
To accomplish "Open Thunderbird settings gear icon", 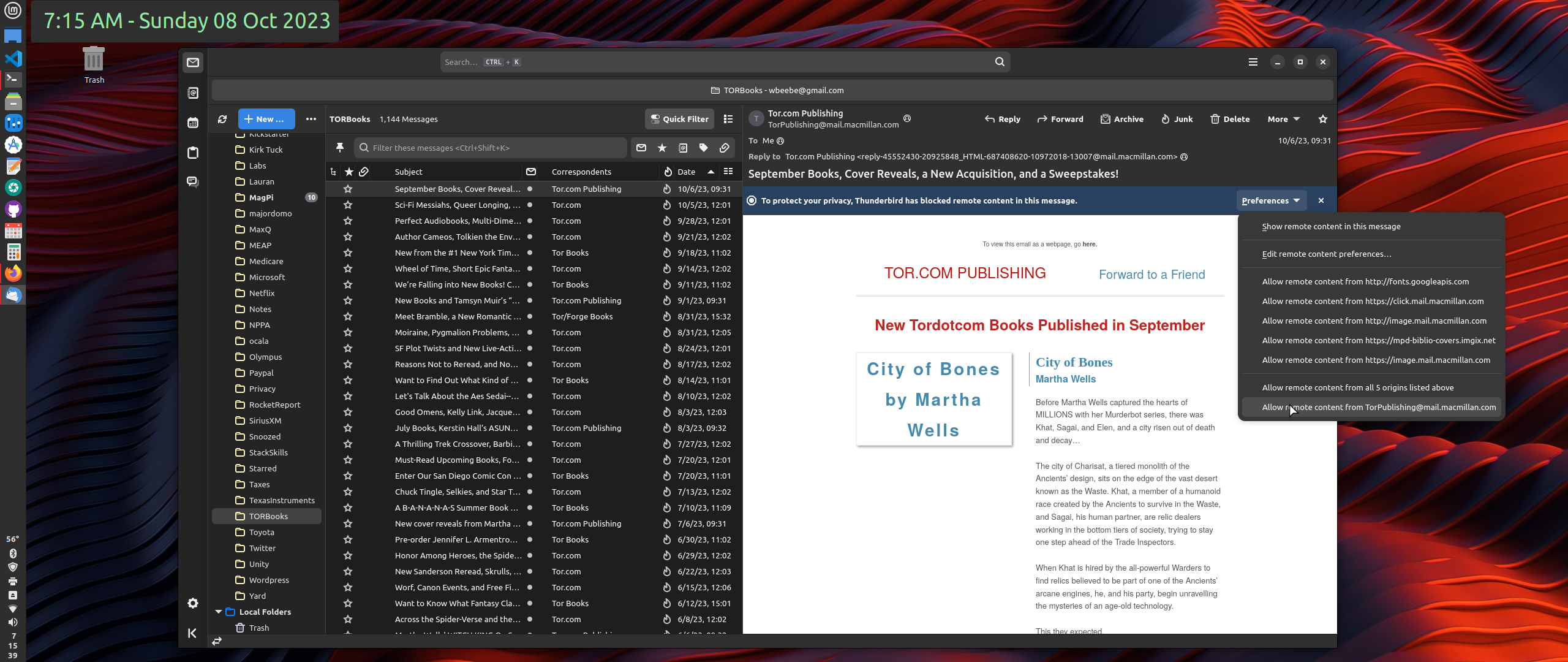I will [193, 603].
